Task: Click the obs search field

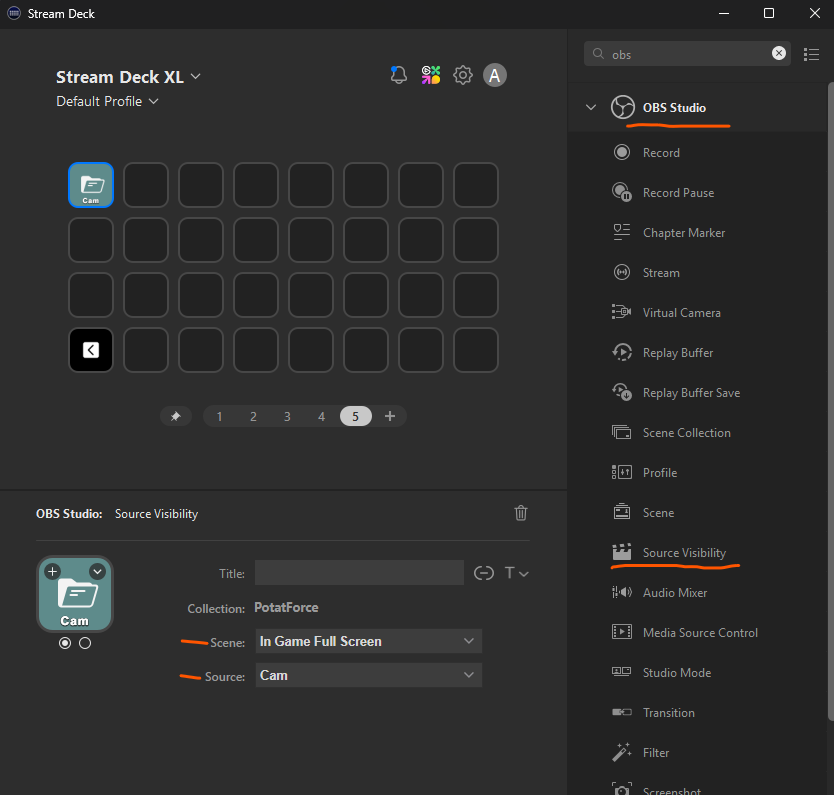Action: (687, 54)
